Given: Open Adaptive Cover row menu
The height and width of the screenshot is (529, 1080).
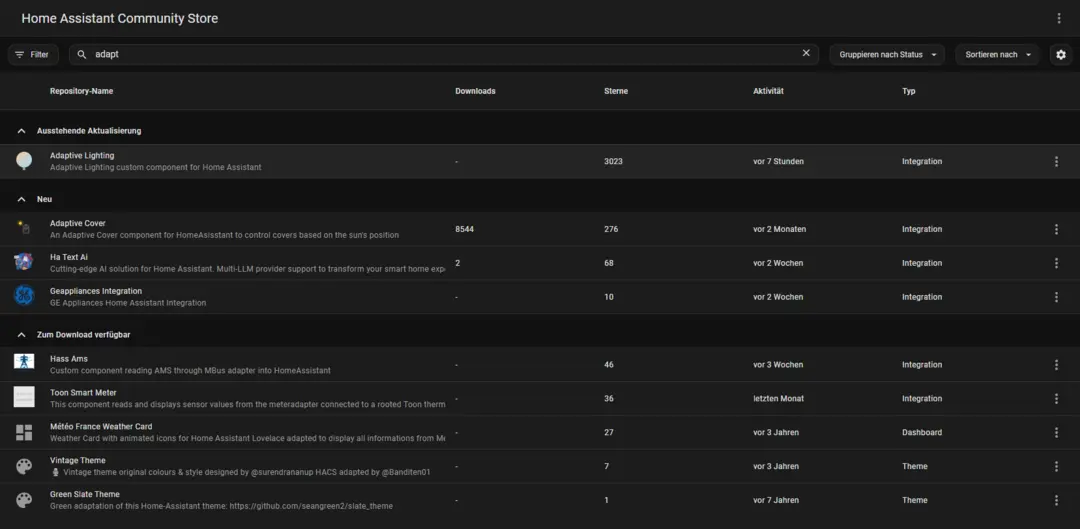Looking at the screenshot, I should pyautogui.click(x=1056, y=229).
